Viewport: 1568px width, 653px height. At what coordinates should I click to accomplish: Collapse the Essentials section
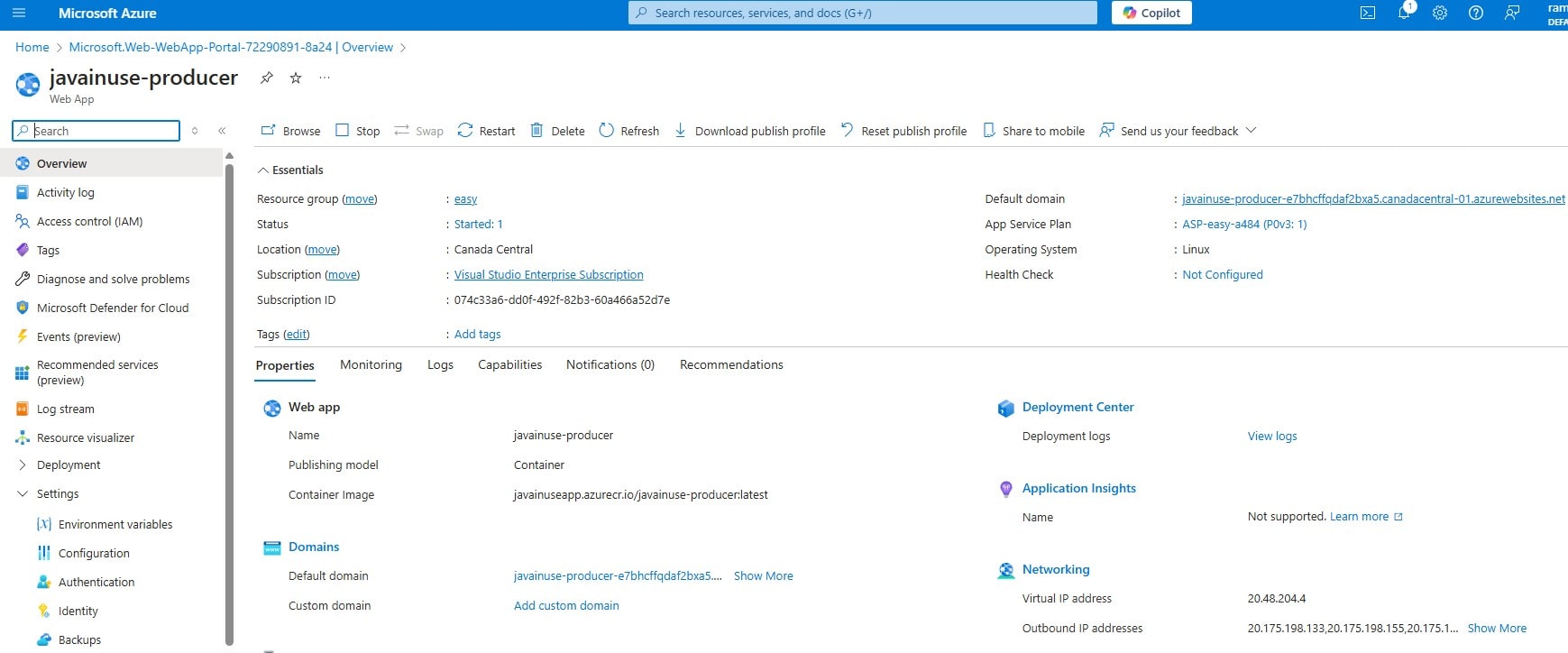290,170
